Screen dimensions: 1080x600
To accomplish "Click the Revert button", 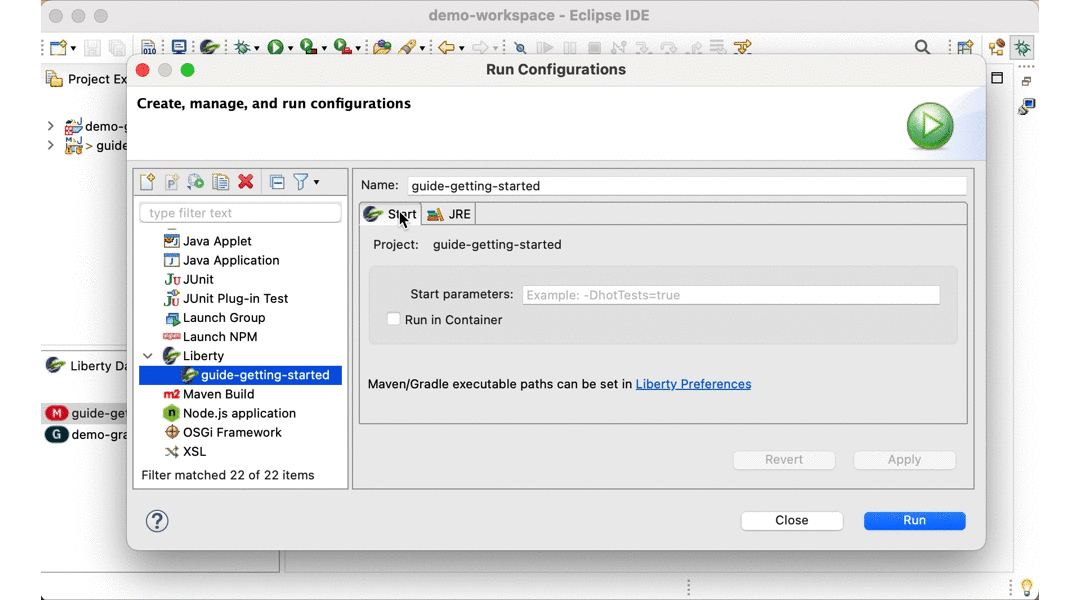I will (784, 459).
